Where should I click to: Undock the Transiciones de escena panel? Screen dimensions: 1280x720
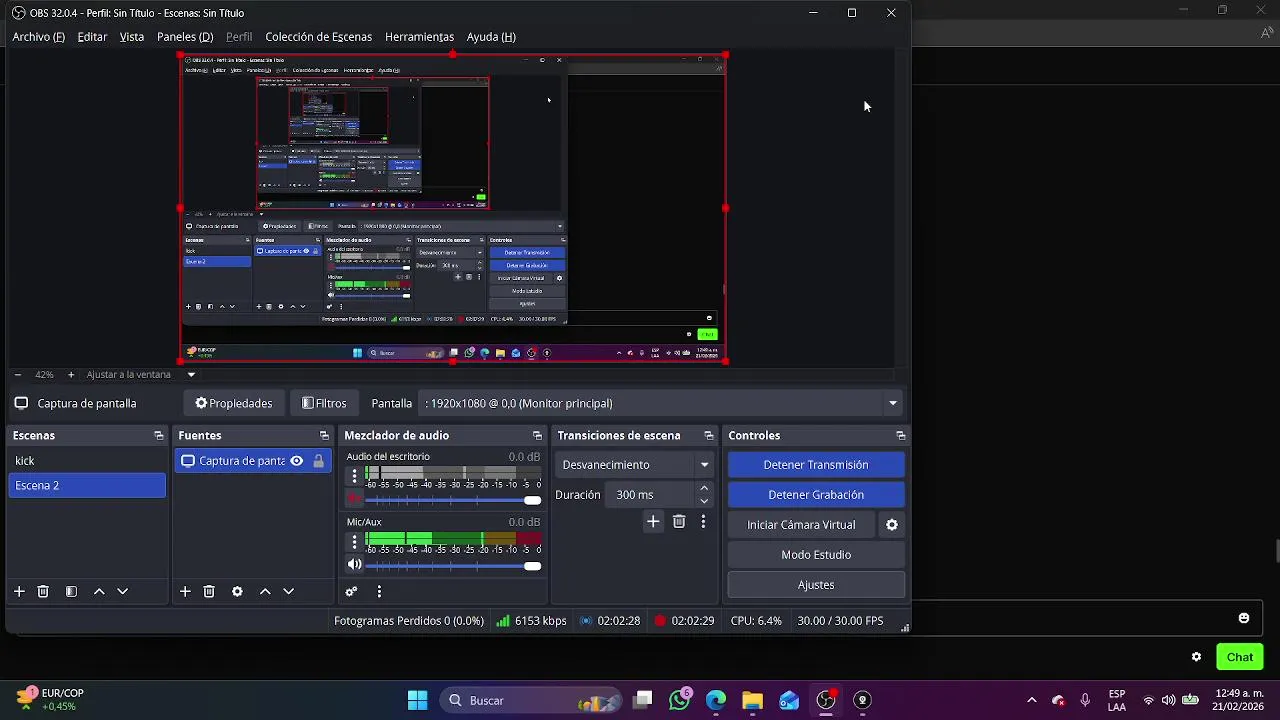709,436
